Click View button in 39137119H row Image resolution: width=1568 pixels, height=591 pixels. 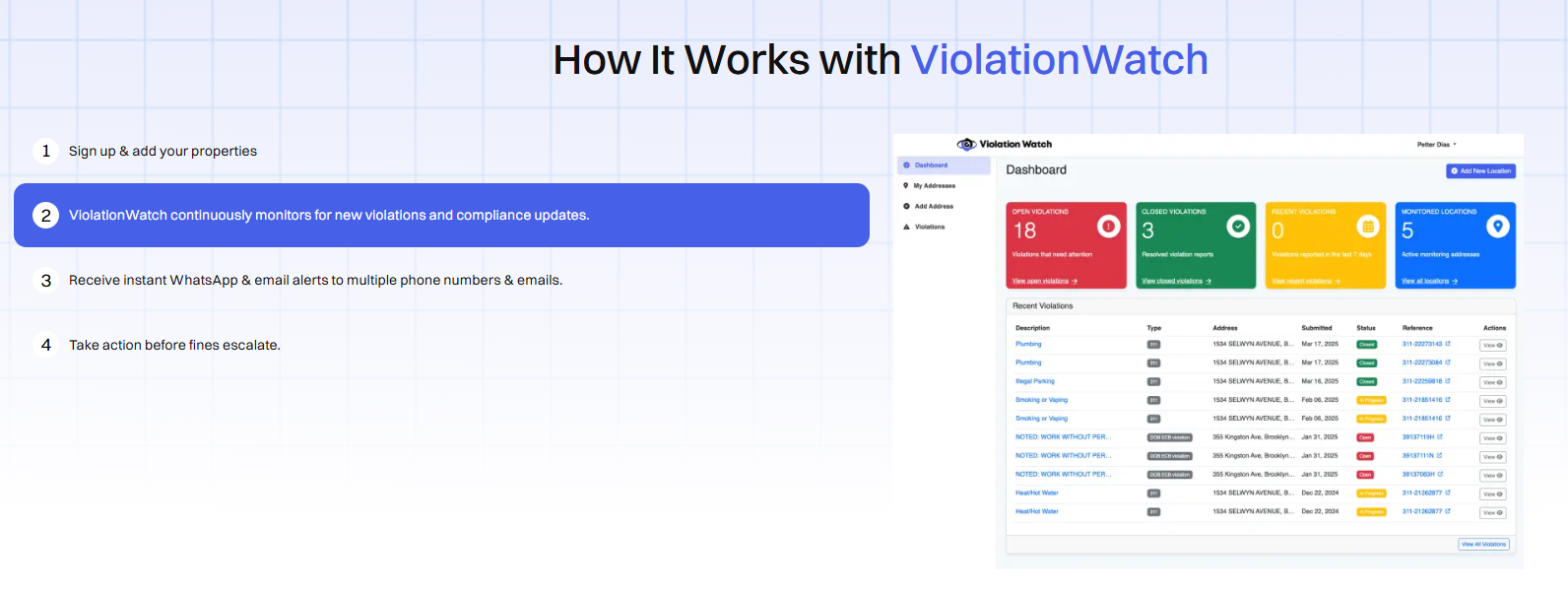tap(1493, 438)
